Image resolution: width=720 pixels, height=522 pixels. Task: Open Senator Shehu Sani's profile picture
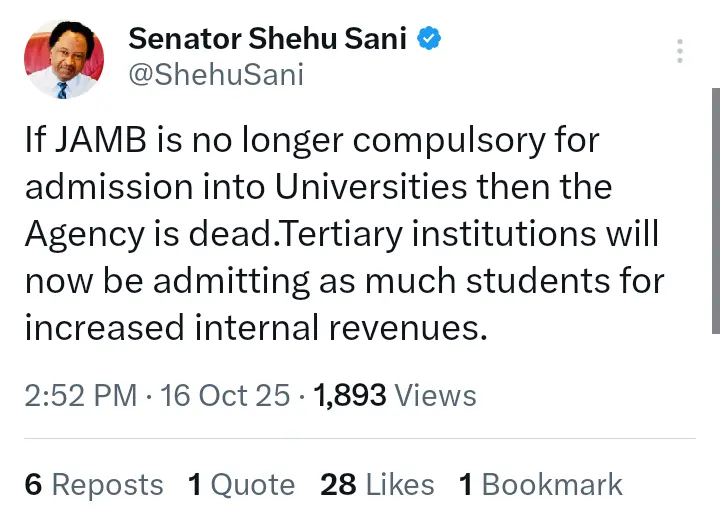(64, 57)
